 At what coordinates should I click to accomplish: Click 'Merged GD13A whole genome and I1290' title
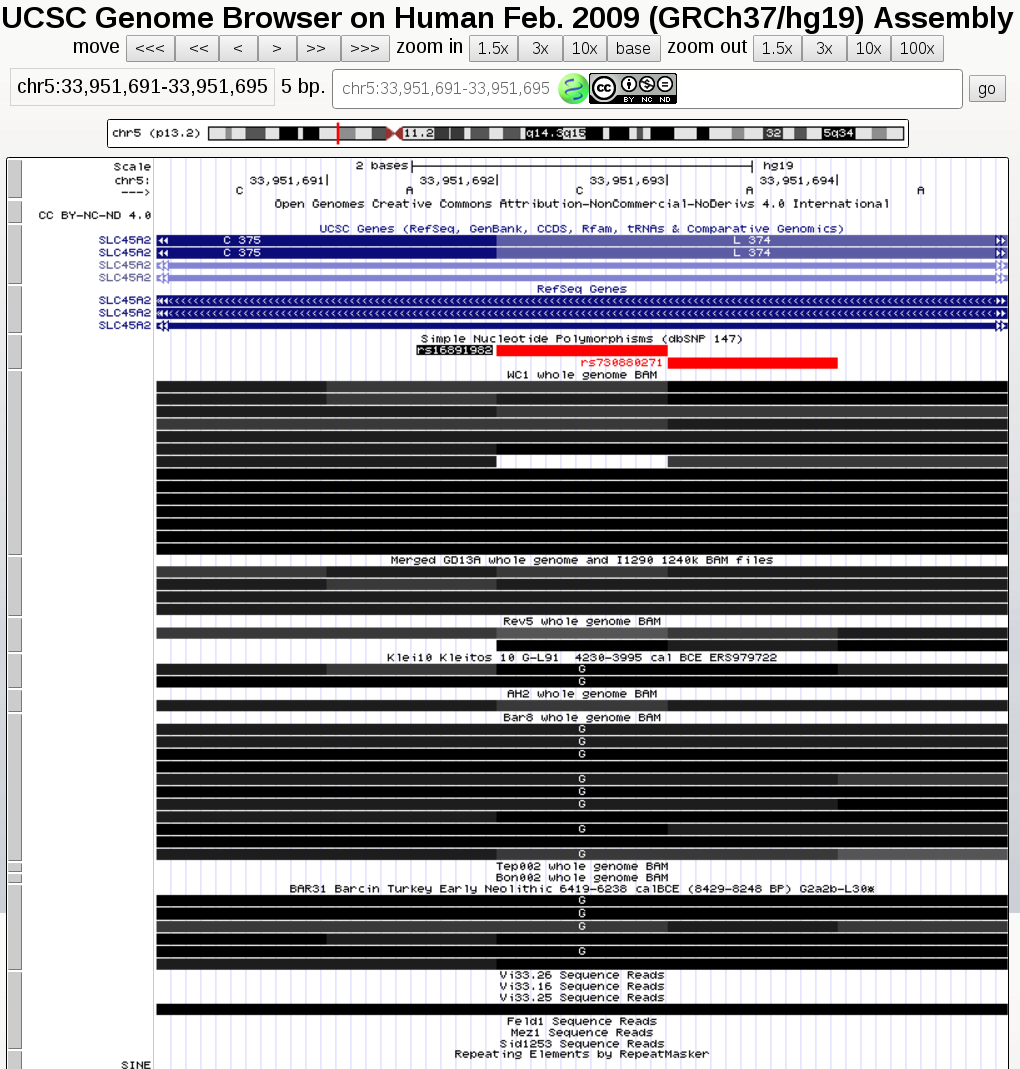pyautogui.click(x=582, y=560)
